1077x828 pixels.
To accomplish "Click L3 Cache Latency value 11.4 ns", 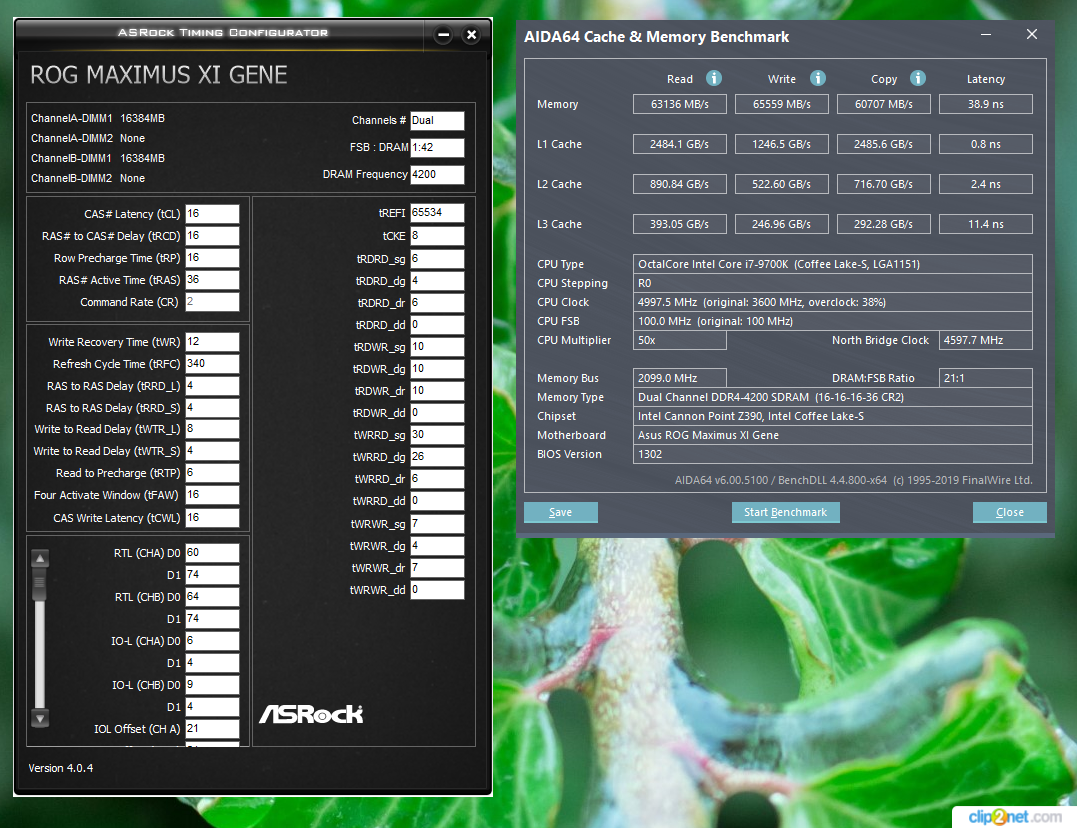I will pyautogui.click(x=986, y=224).
